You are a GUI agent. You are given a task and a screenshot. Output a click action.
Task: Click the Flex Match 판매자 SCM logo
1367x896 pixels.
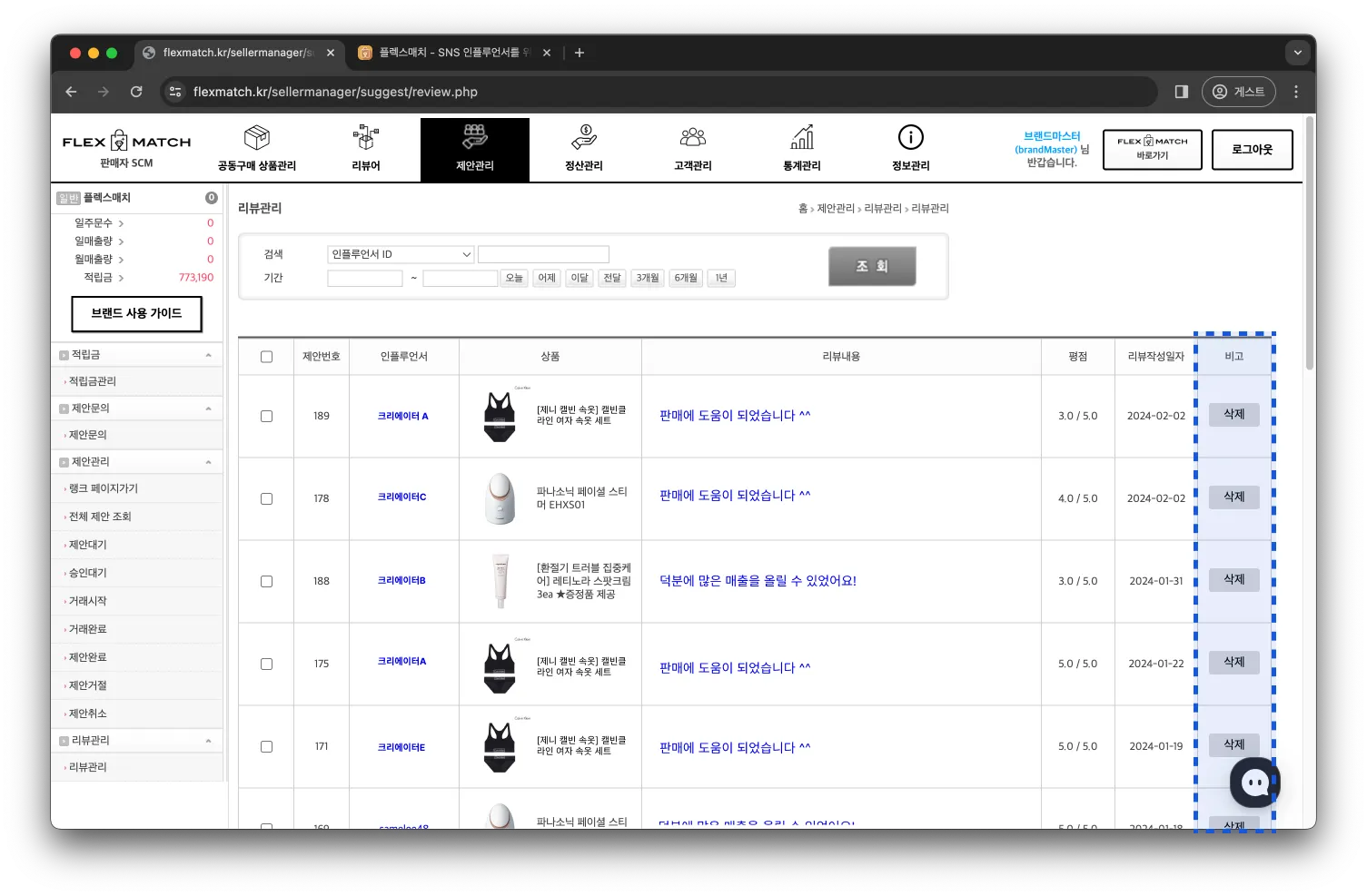[x=126, y=149]
